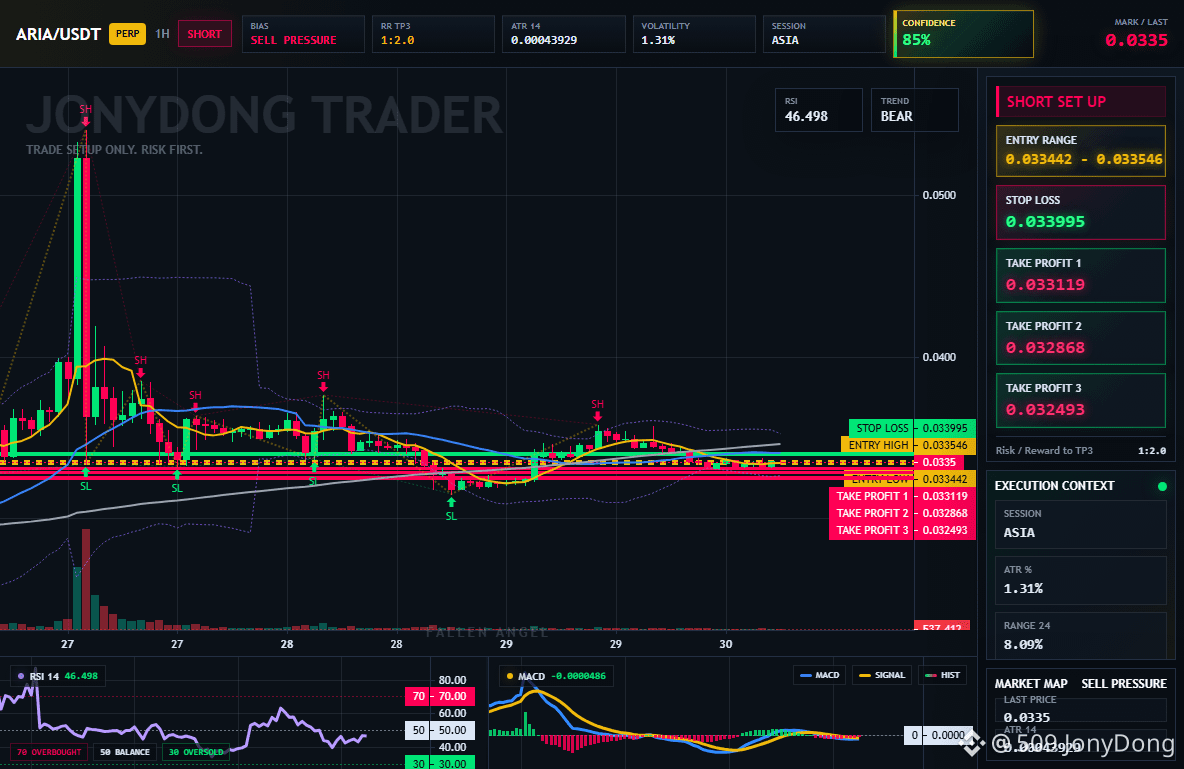Click the STOP LOSS 0.033995 side card
The height and width of the screenshot is (769, 1184).
[1081, 212]
